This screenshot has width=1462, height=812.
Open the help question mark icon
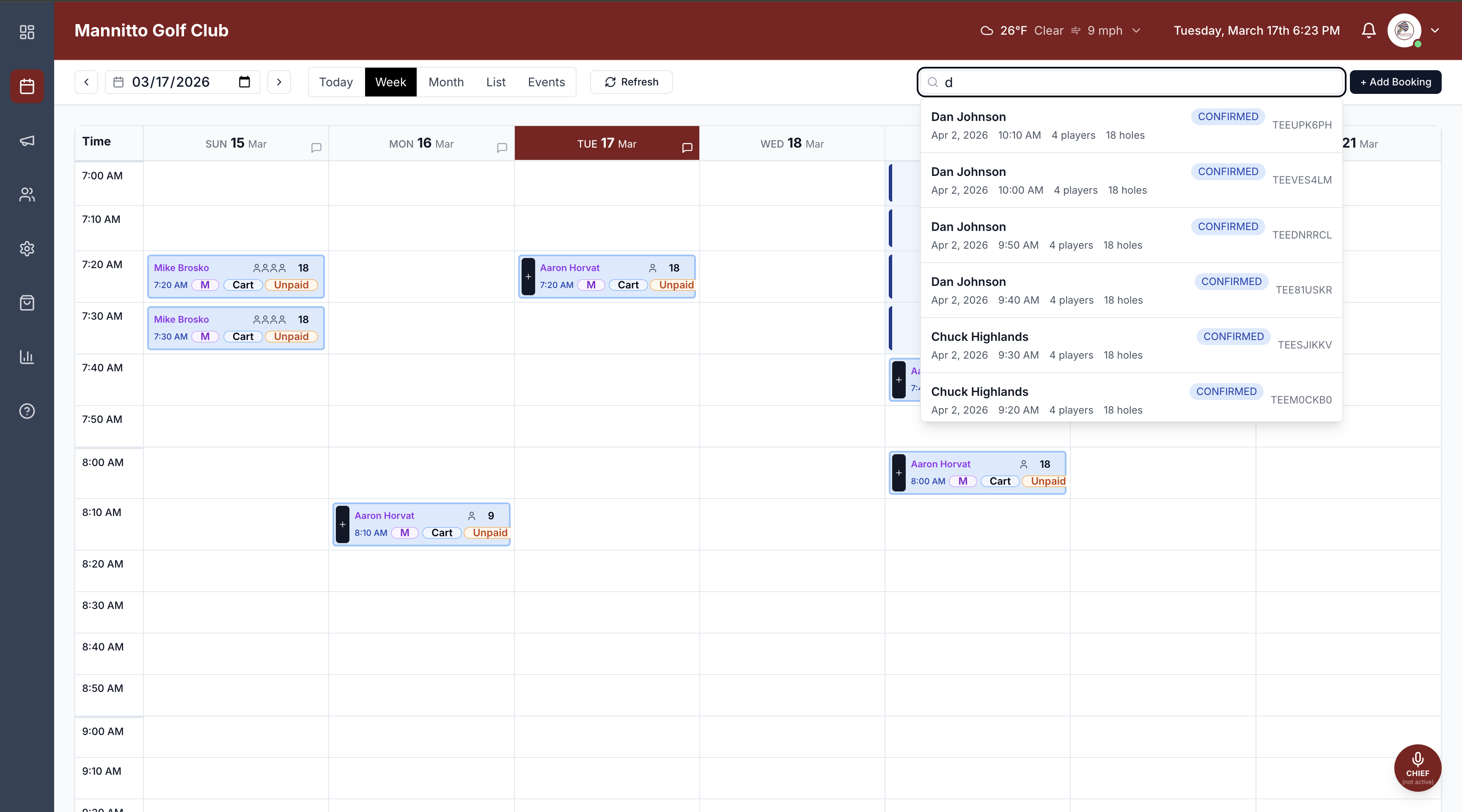26,411
